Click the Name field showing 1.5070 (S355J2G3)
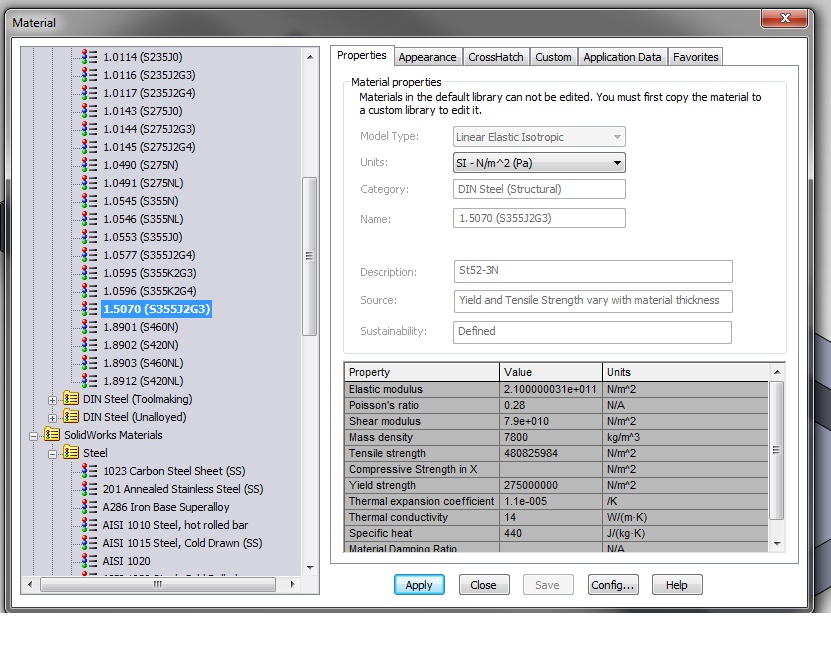Screen dimensions: 831x659 539,218
